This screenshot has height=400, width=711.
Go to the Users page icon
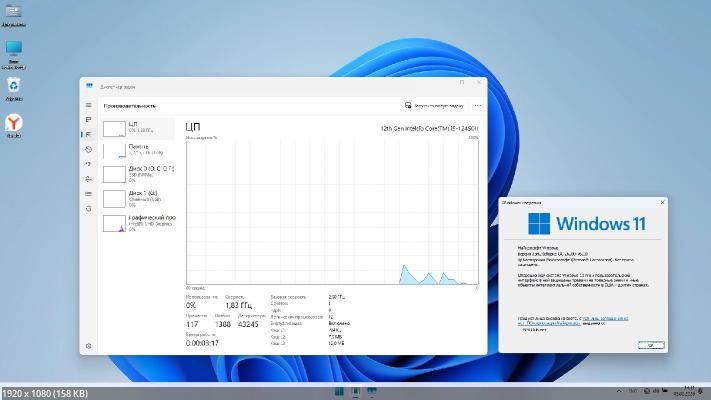click(x=89, y=178)
